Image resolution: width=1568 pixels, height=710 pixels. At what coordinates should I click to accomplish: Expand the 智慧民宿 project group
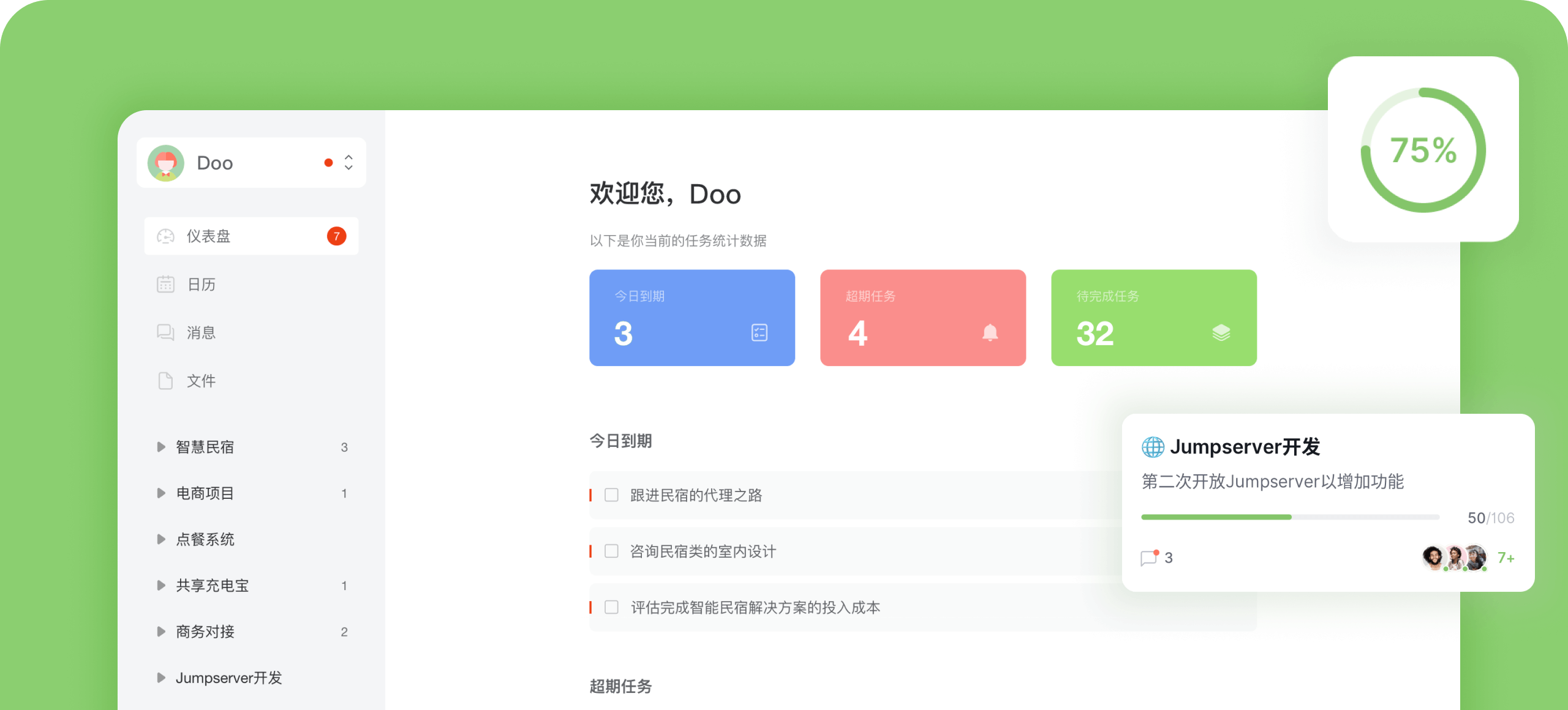click(x=161, y=447)
